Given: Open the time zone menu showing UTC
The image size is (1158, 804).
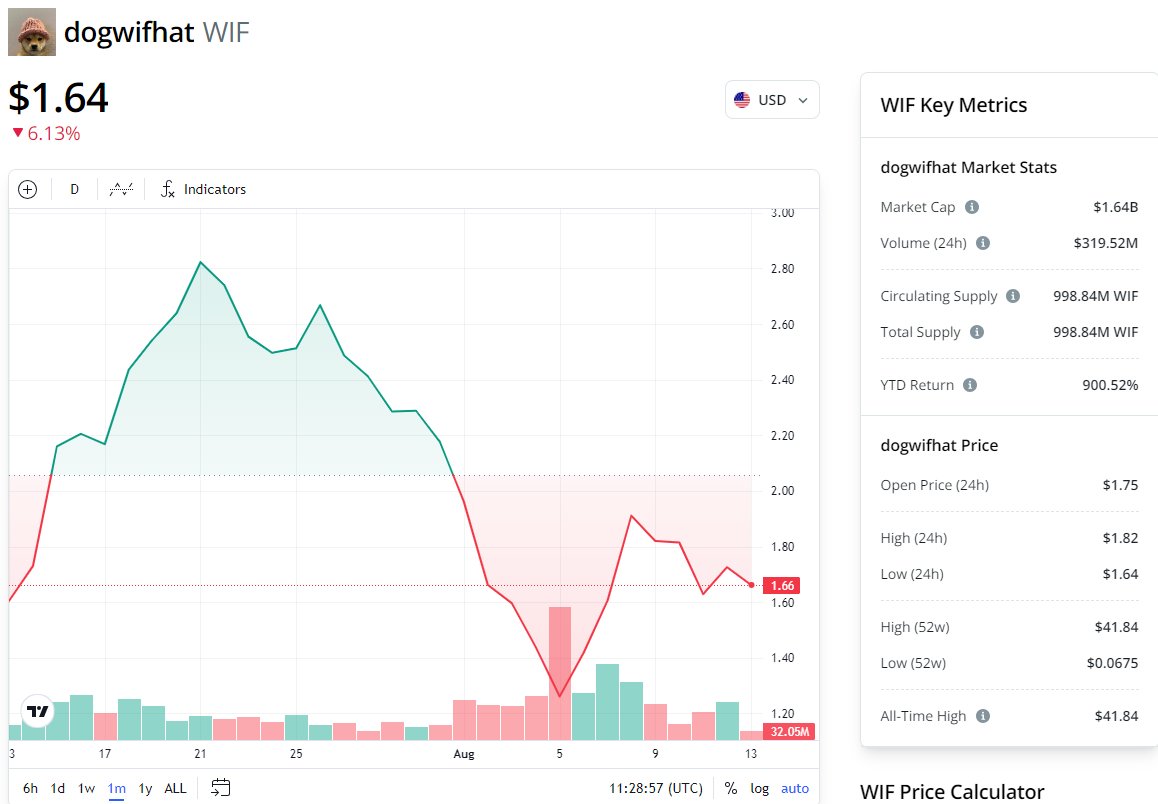Looking at the screenshot, I should click(656, 788).
